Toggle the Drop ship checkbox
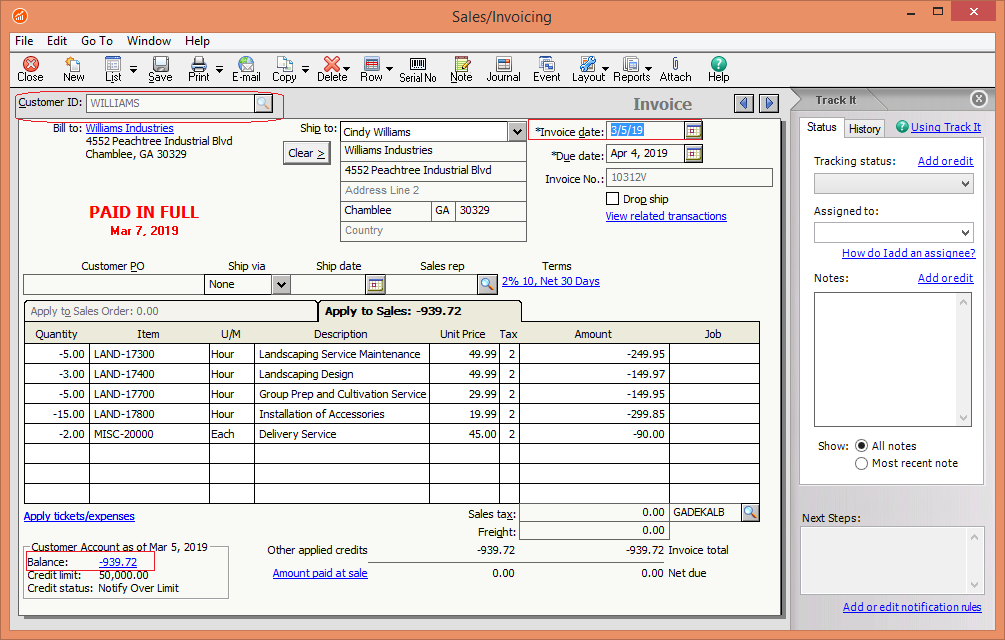Viewport: 1005px width, 640px height. [613, 199]
